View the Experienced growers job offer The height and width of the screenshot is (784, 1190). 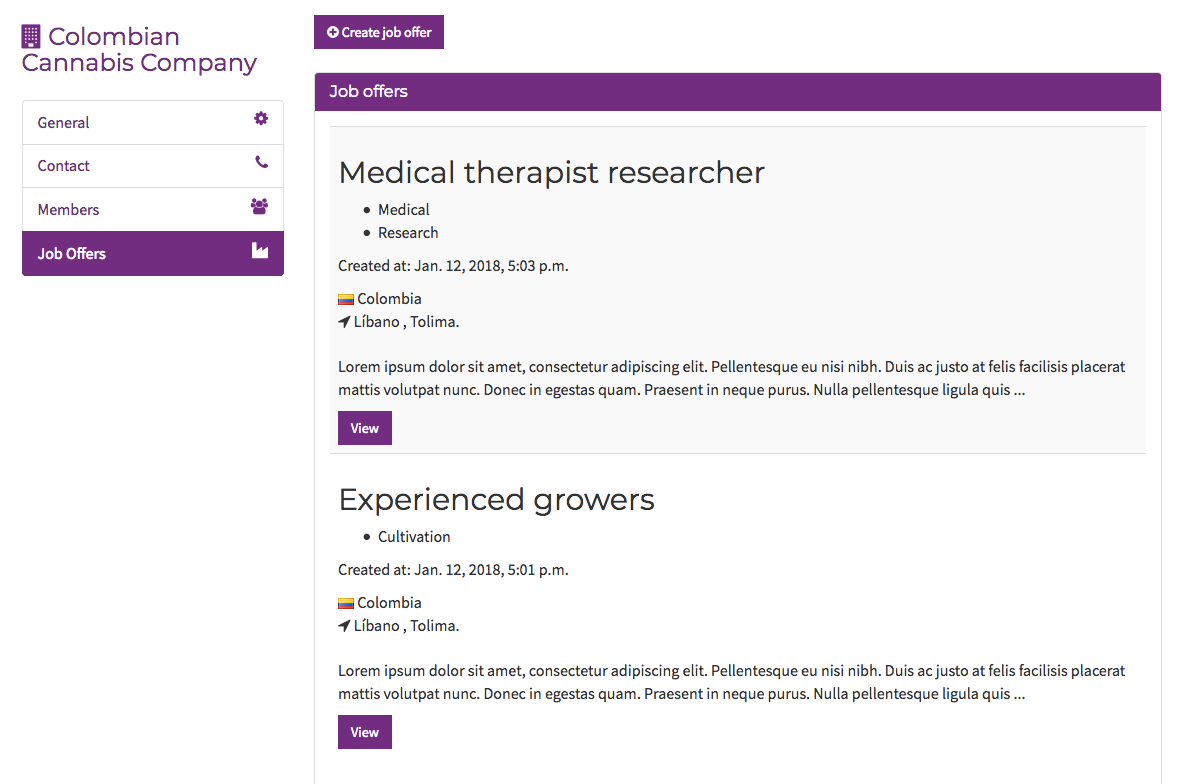365,732
